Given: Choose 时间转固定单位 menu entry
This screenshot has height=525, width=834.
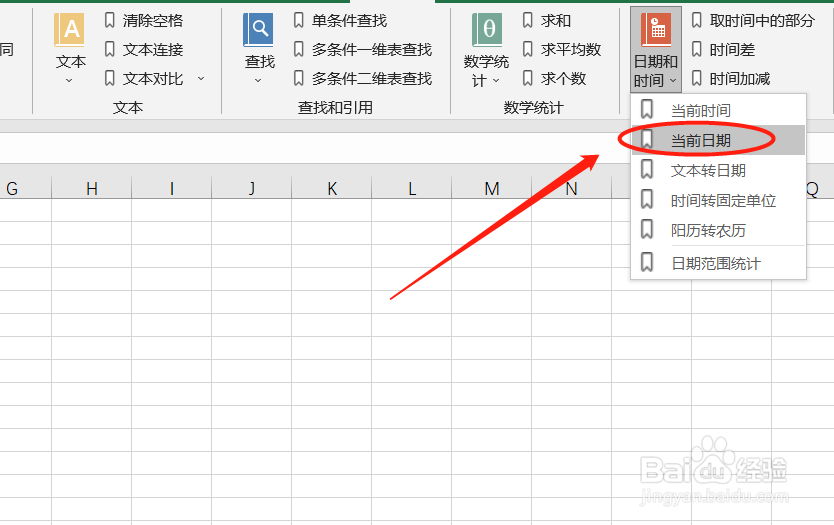Looking at the screenshot, I should pyautogui.click(x=718, y=201).
